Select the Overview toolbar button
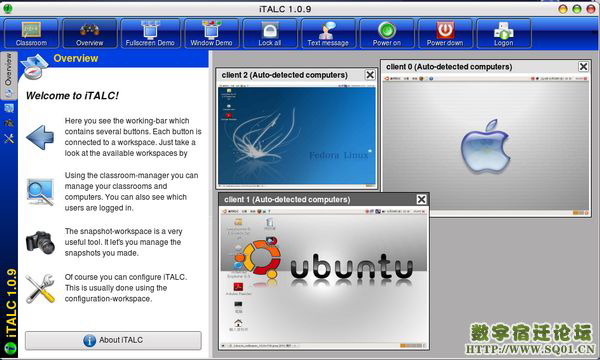Viewport: 600px width, 360px height. pos(90,34)
